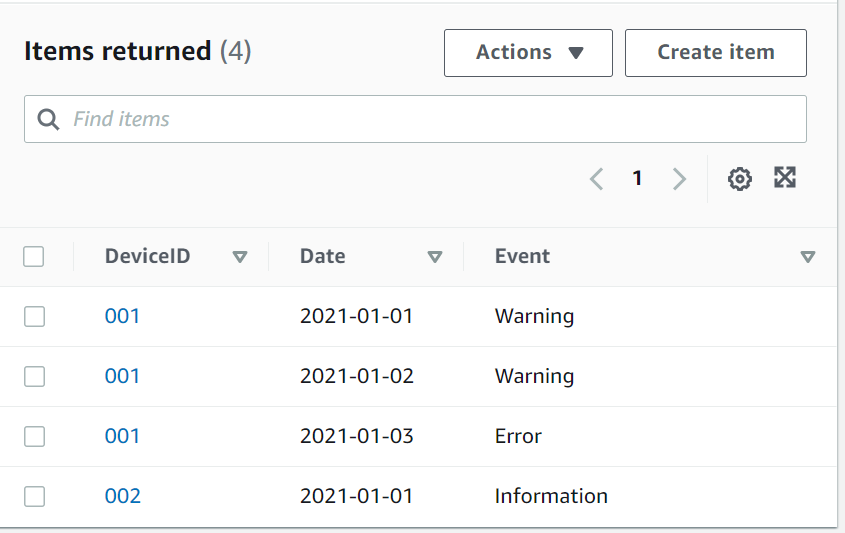Sort by Date column arrow

pyautogui.click(x=435, y=257)
